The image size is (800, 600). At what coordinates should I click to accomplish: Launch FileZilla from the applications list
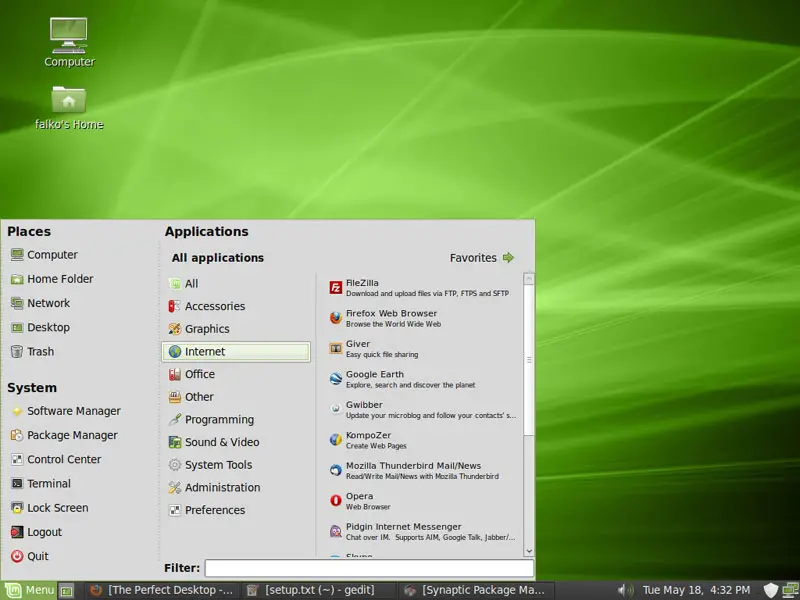(x=422, y=288)
